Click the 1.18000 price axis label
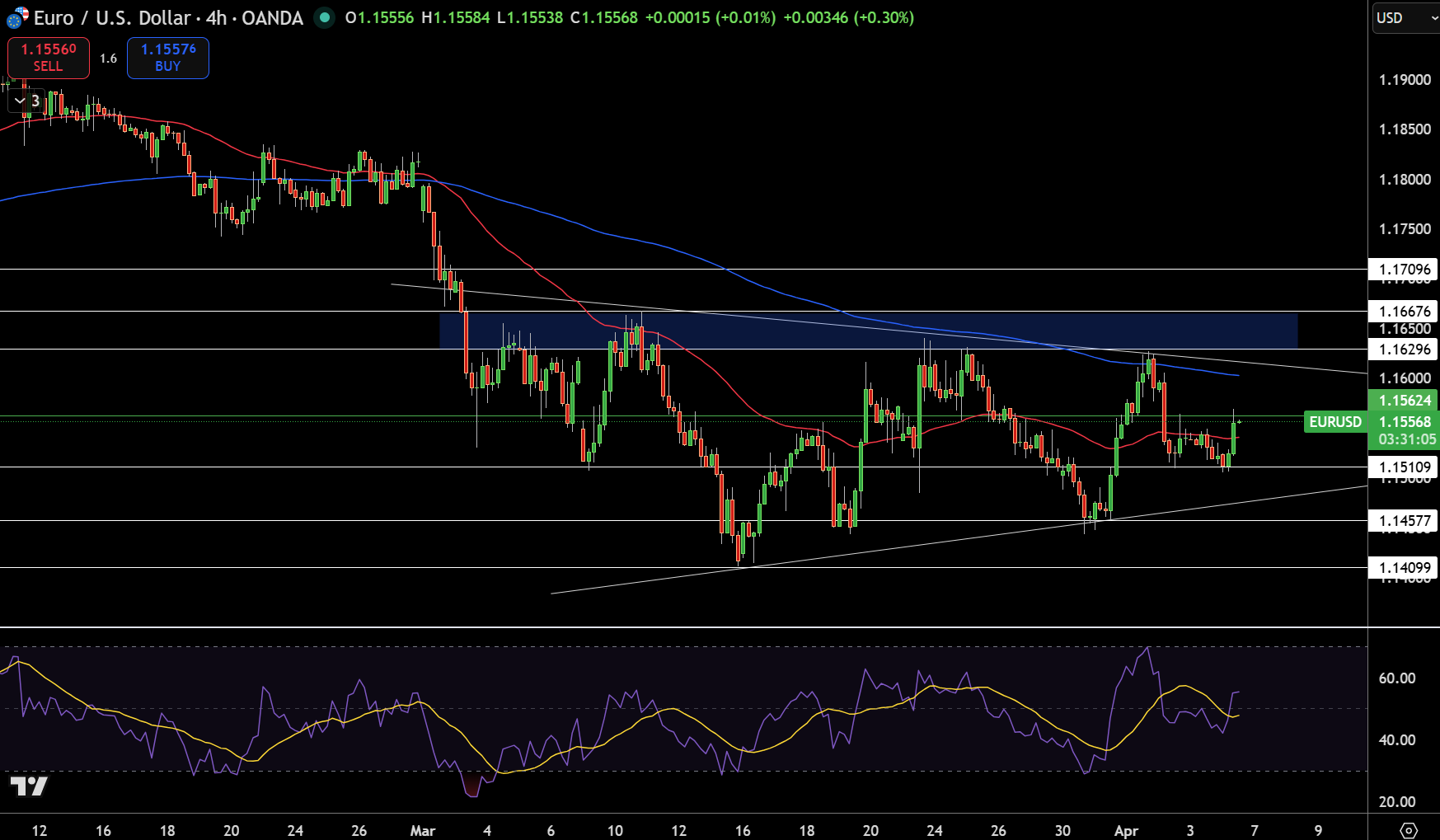The width and height of the screenshot is (1440, 840). click(1405, 180)
